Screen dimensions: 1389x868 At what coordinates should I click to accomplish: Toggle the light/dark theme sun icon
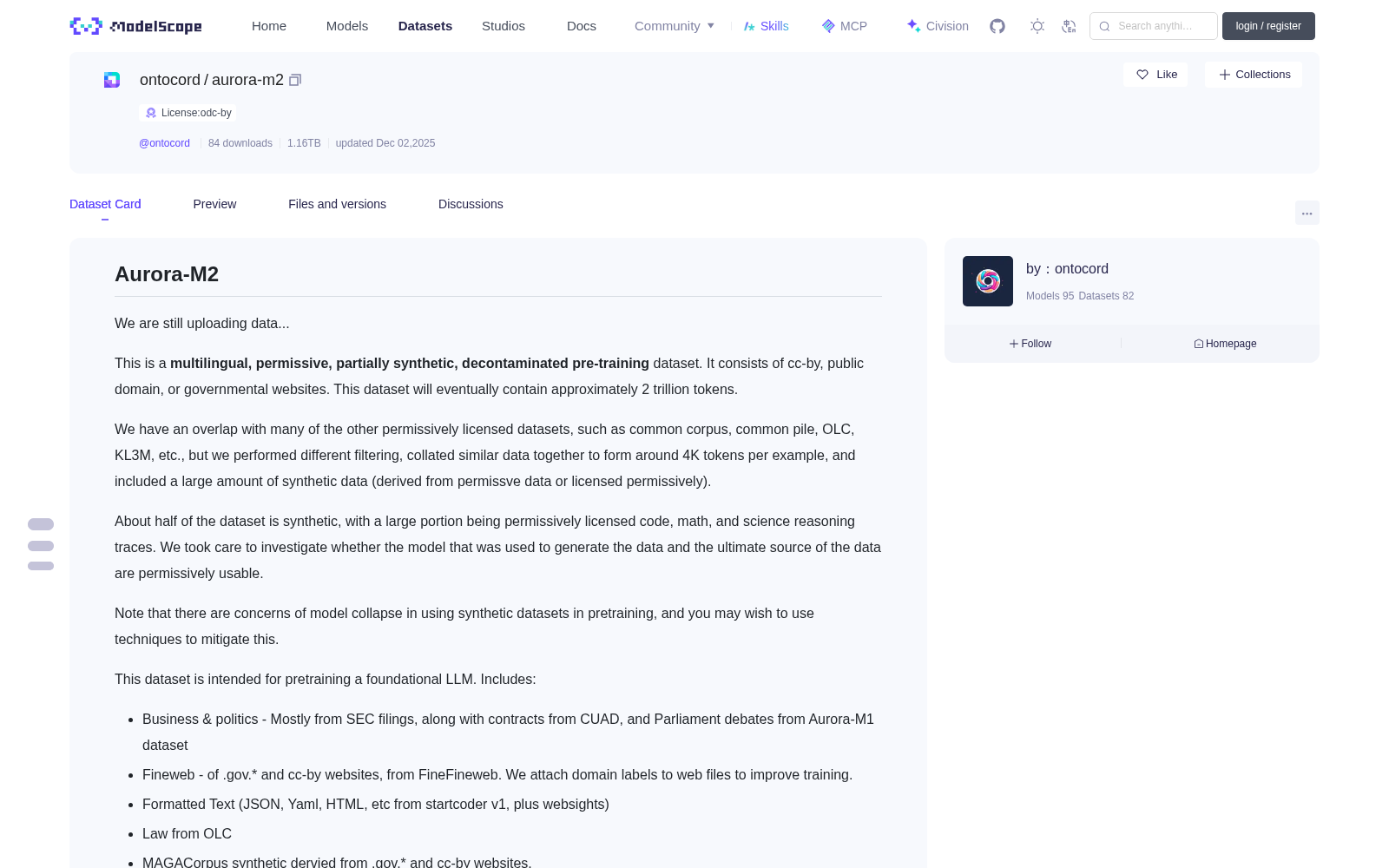click(1037, 26)
